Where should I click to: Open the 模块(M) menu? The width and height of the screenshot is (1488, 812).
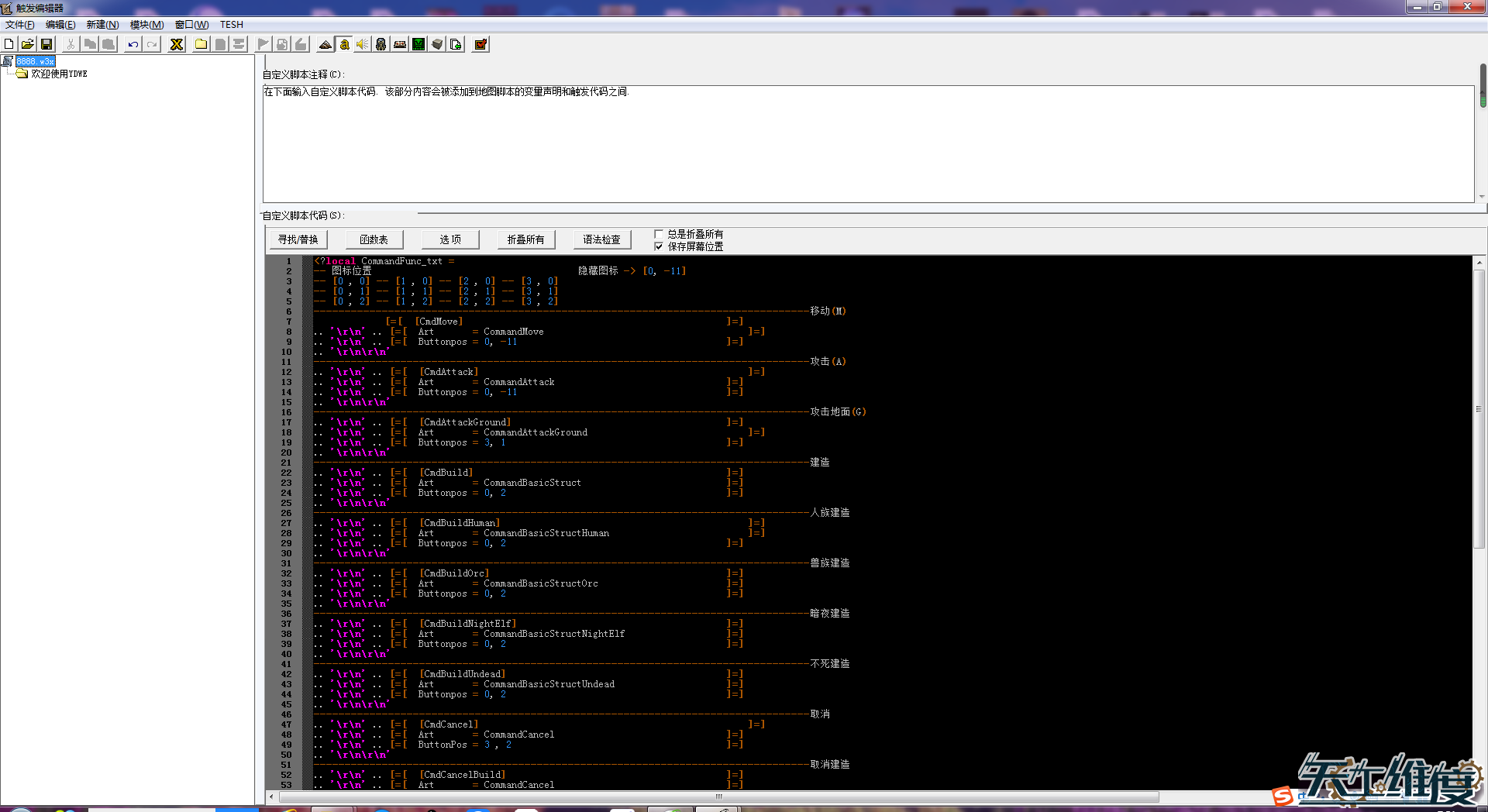point(146,25)
